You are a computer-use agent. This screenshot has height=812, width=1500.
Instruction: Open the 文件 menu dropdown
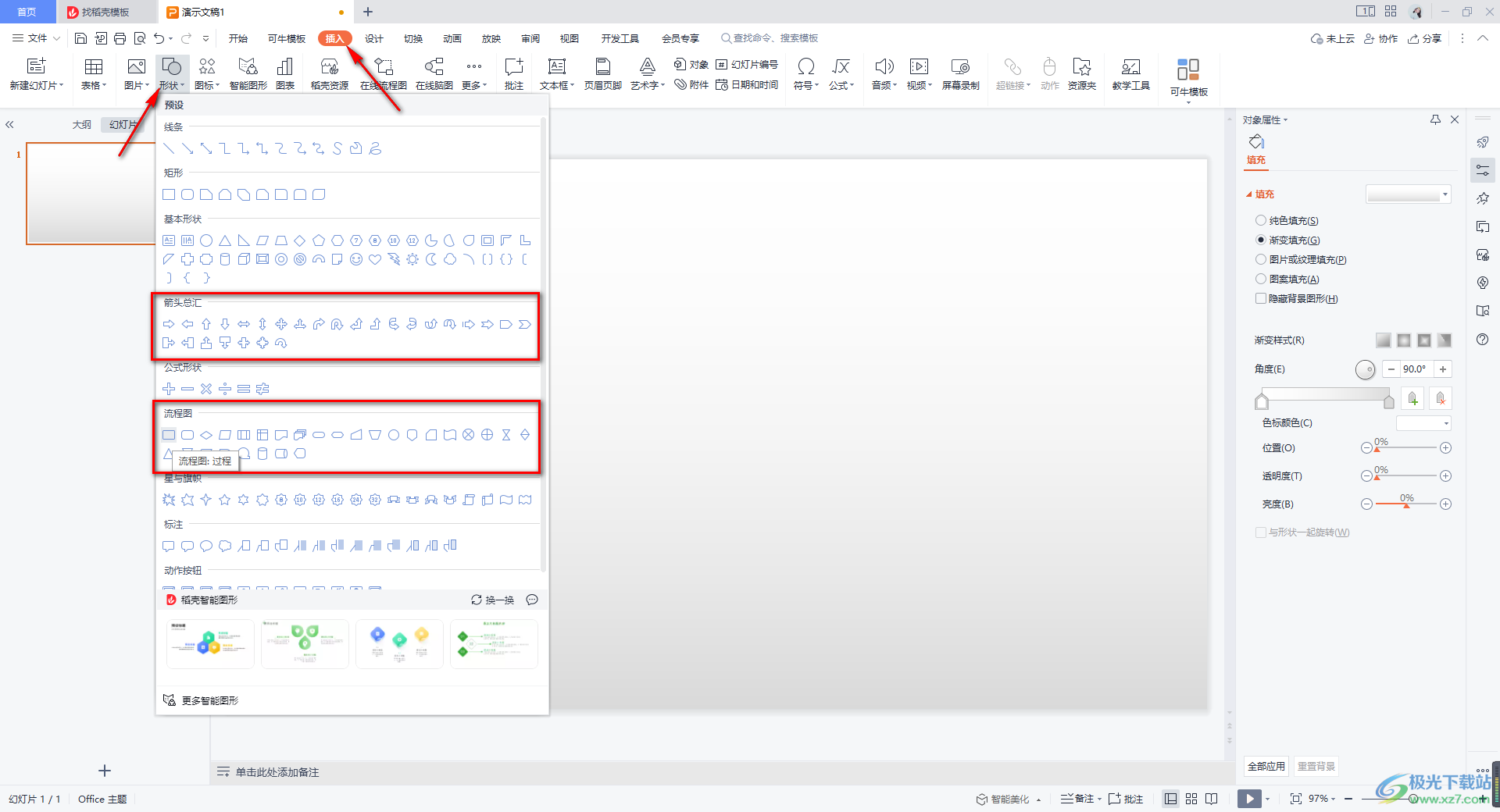click(x=36, y=38)
